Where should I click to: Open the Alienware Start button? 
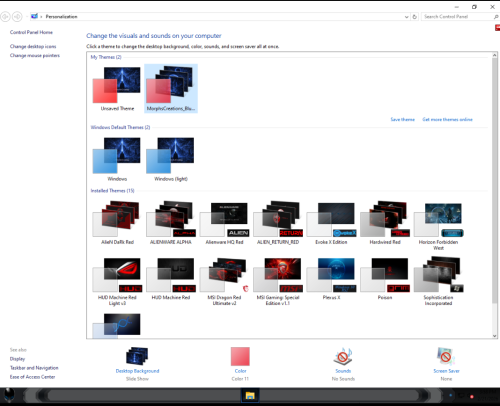[x=9, y=396]
